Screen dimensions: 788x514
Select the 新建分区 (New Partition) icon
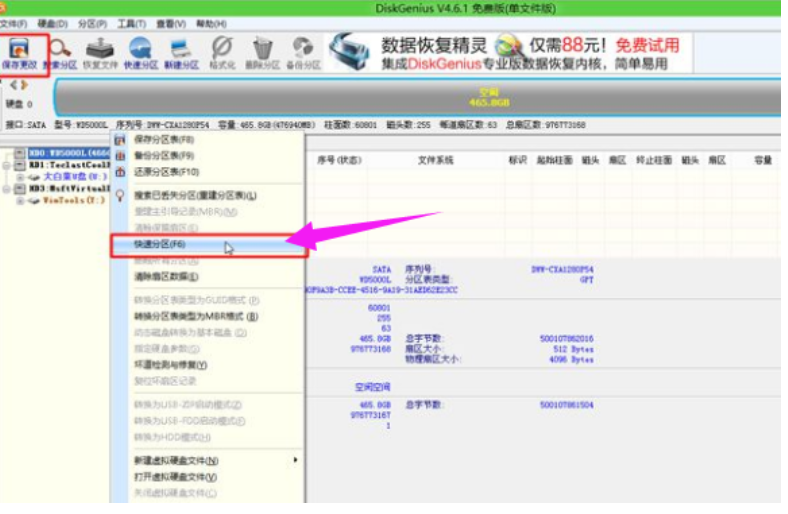pyautogui.click(x=182, y=50)
